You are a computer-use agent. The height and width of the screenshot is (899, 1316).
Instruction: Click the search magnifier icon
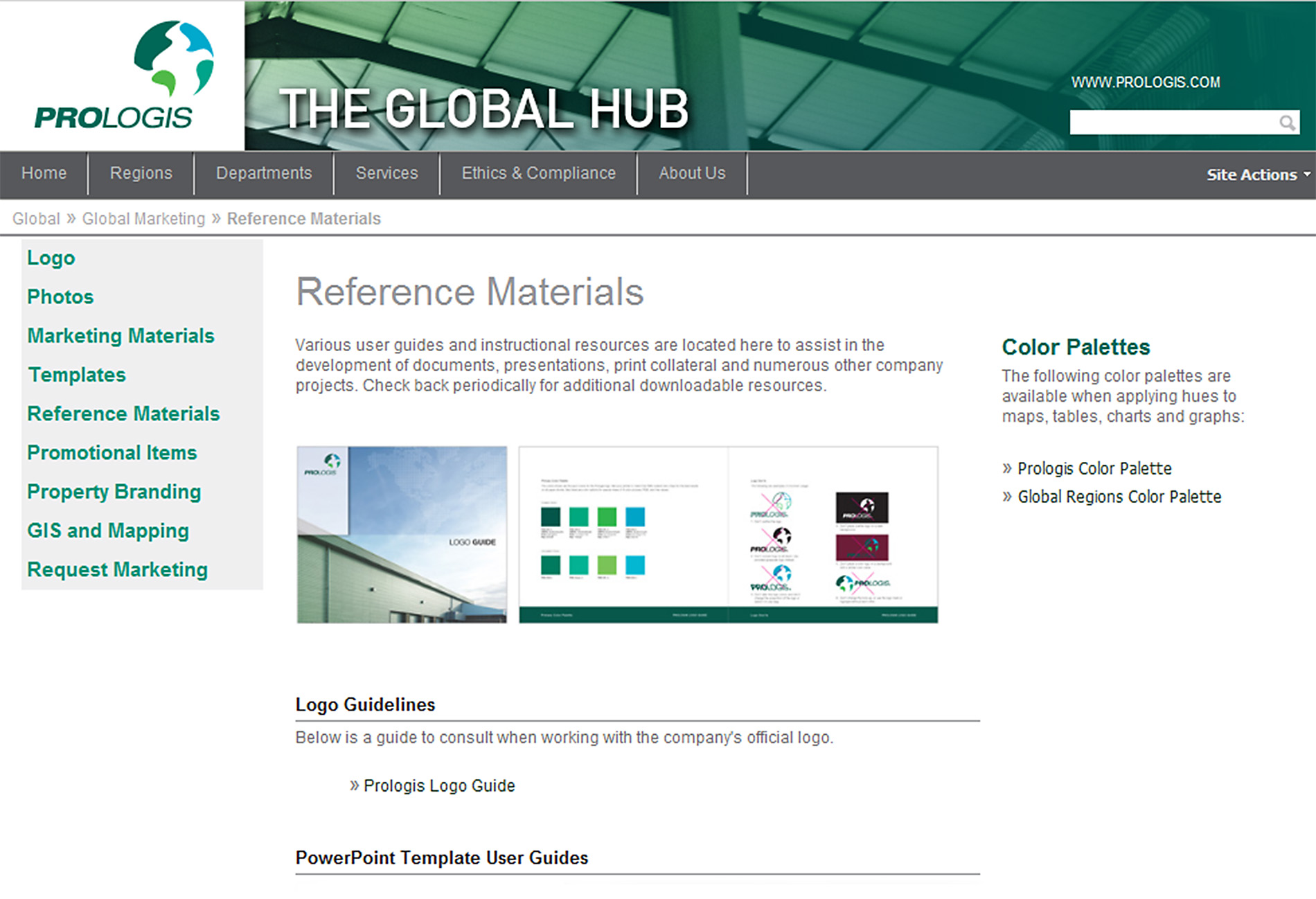[x=1287, y=123]
